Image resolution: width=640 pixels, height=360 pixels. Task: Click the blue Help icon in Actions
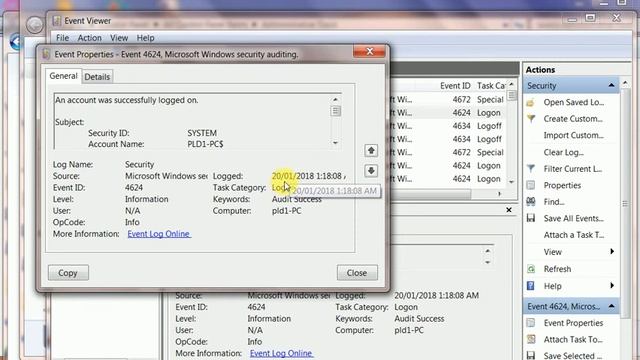point(531,286)
